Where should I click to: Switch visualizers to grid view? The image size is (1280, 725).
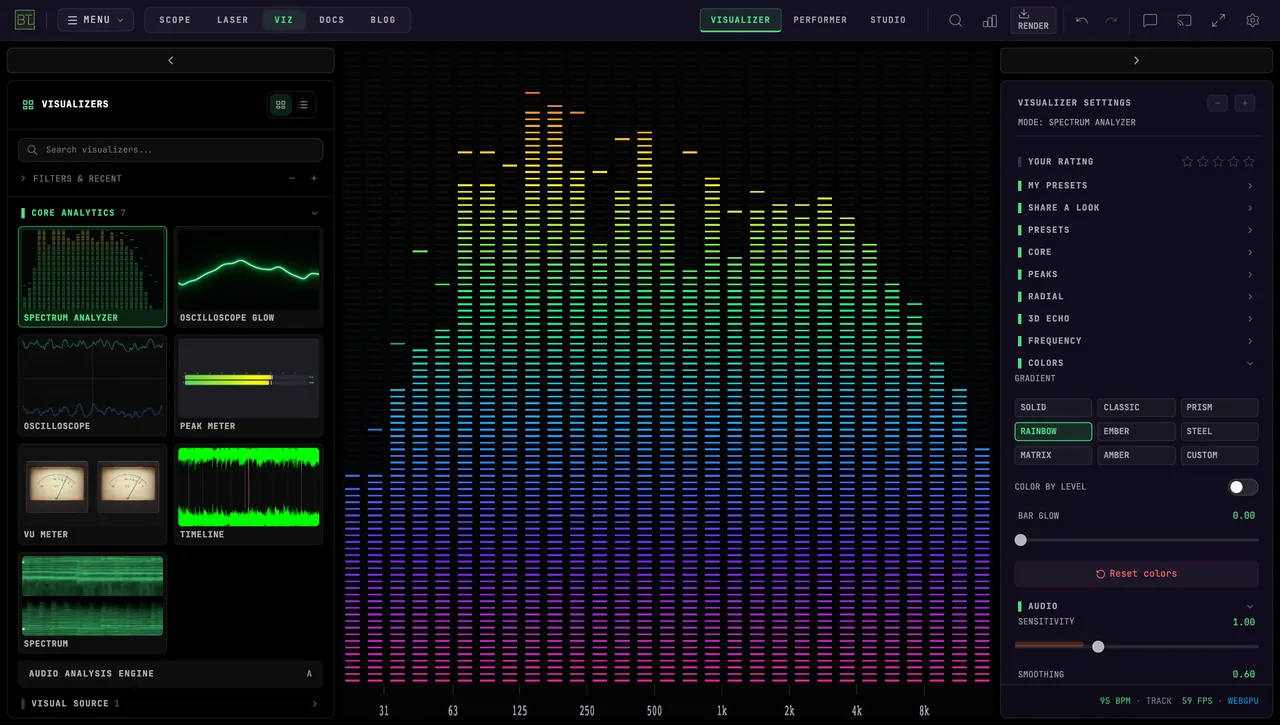(281, 104)
